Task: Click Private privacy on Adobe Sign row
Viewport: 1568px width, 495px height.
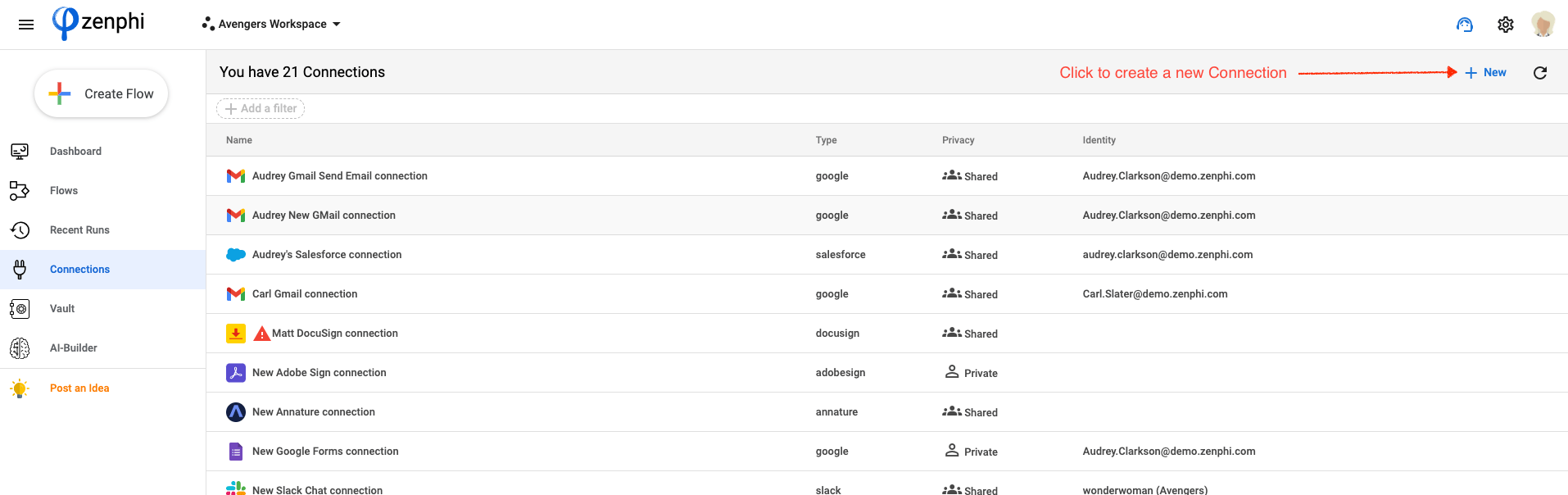Action: point(972,373)
